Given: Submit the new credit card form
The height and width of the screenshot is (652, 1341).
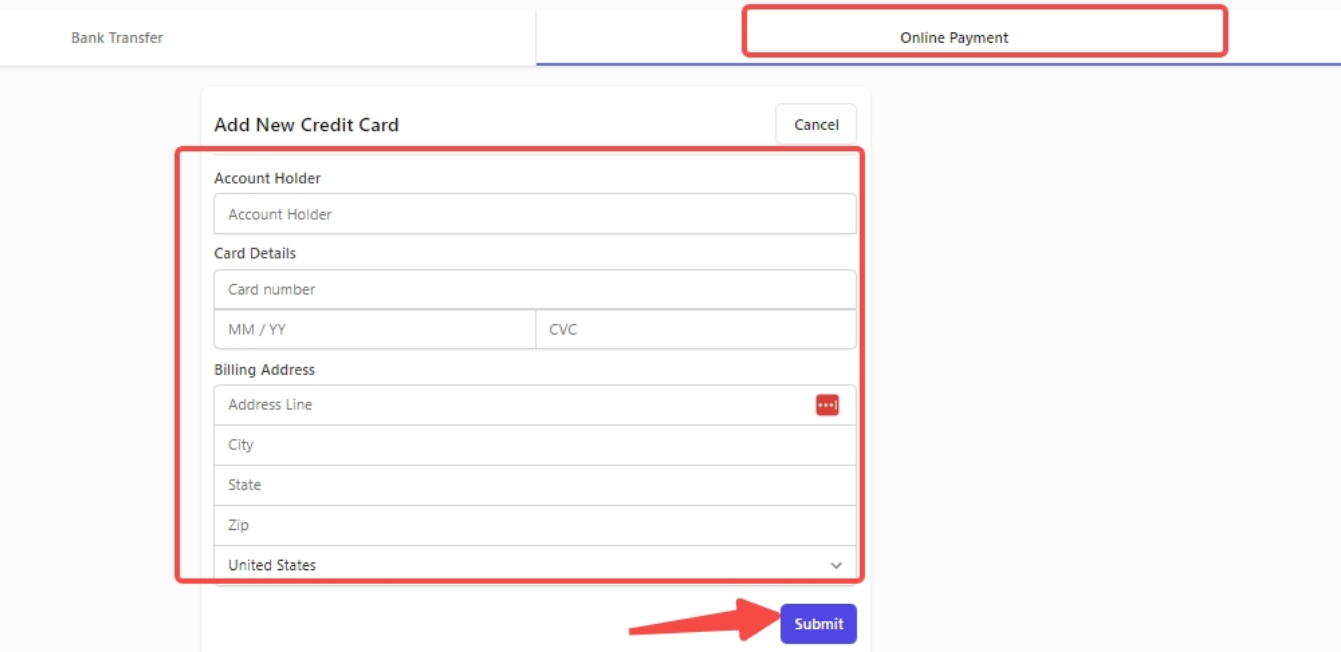Looking at the screenshot, I should coord(819,624).
